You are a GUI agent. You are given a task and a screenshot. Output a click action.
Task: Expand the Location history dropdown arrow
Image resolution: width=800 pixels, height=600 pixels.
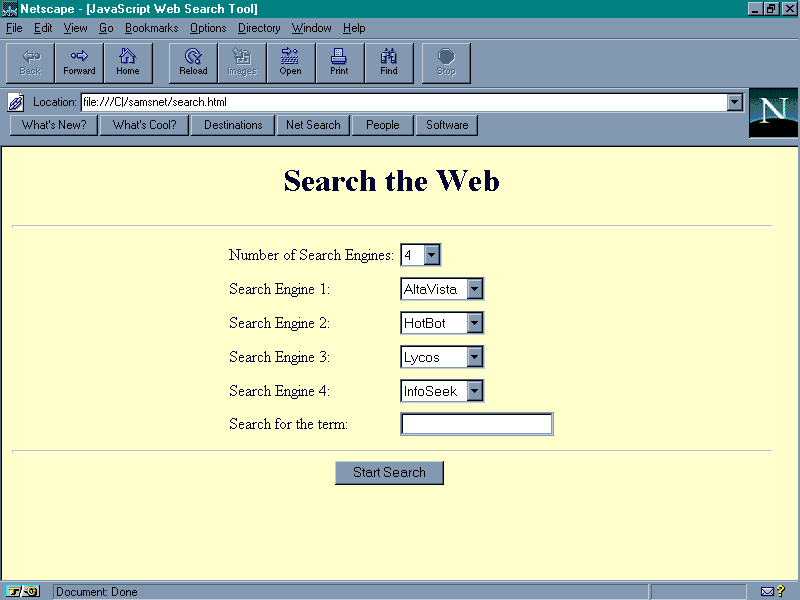[x=735, y=102]
